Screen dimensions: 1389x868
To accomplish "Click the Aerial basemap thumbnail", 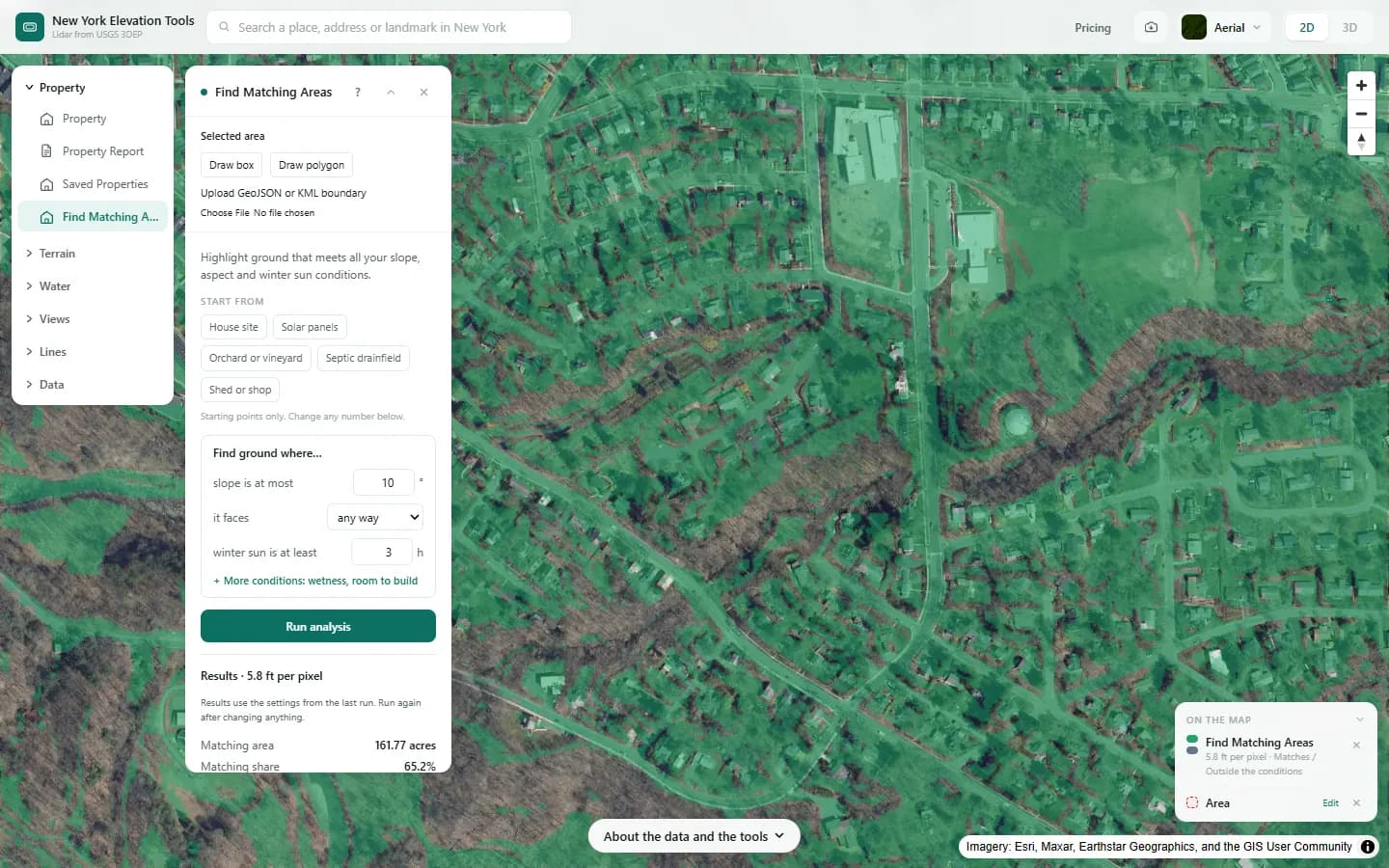I will tap(1194, 27).
